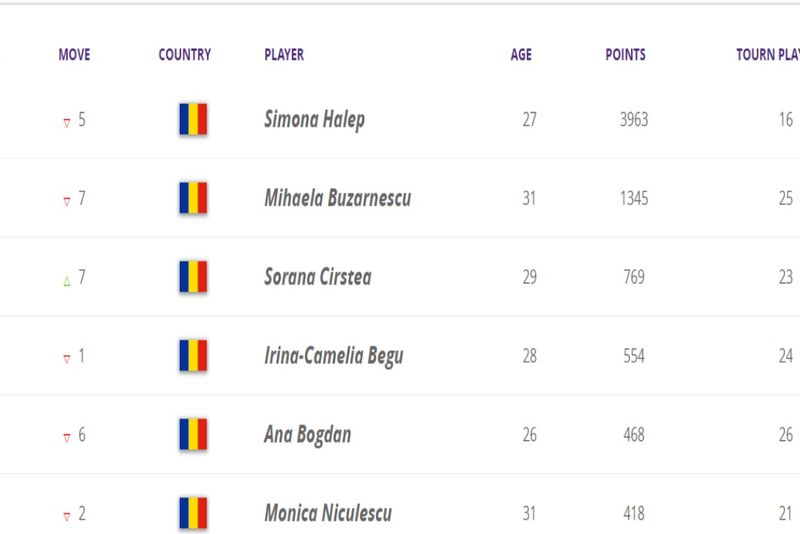The image size is (800, 534).
Task: Click the Romanian flag beside Simona Halep
Action: click(193, 120)
